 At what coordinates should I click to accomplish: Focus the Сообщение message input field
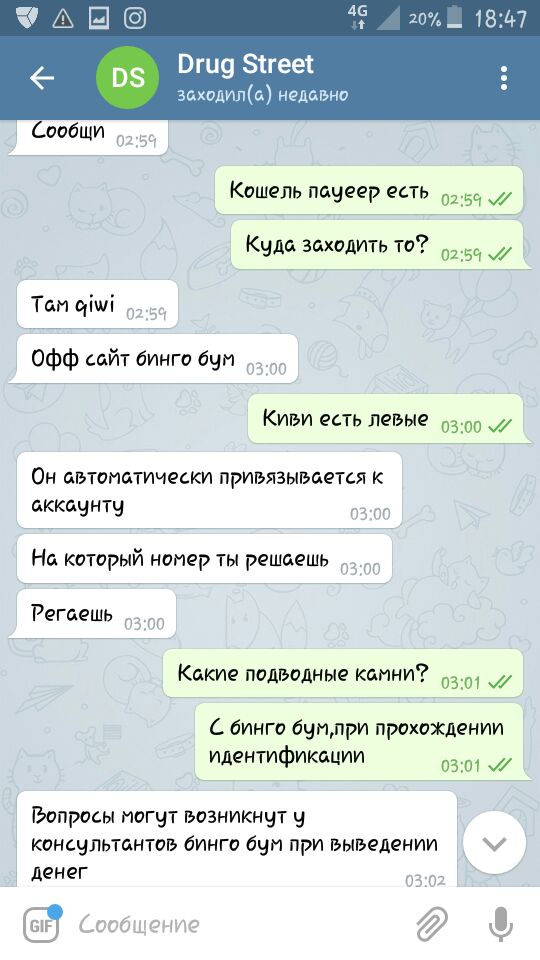pos(239,924)
